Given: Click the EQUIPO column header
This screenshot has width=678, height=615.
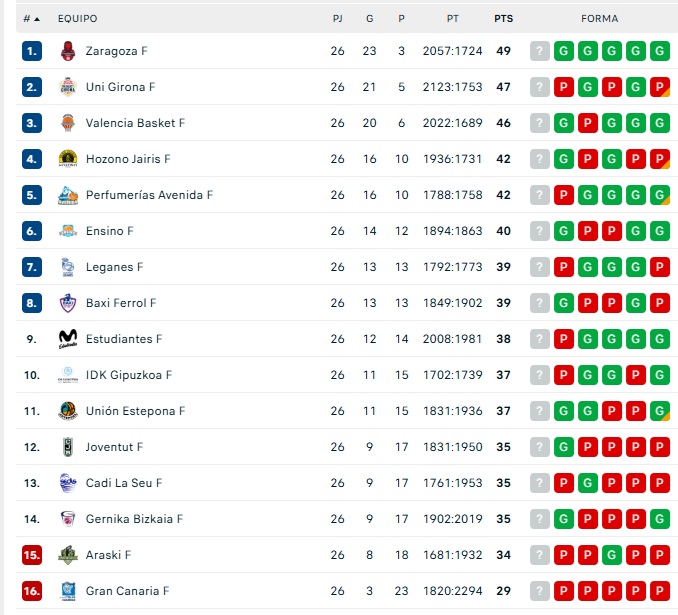Looking at the screenshot, I should [77, 18].
